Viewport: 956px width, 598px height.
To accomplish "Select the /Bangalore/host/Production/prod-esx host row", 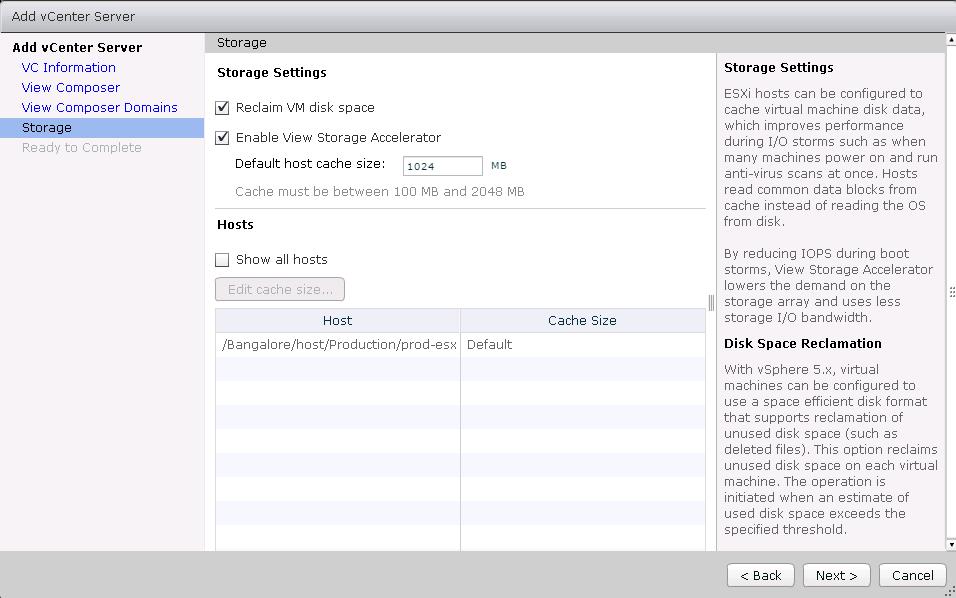I will click(339, 345).
